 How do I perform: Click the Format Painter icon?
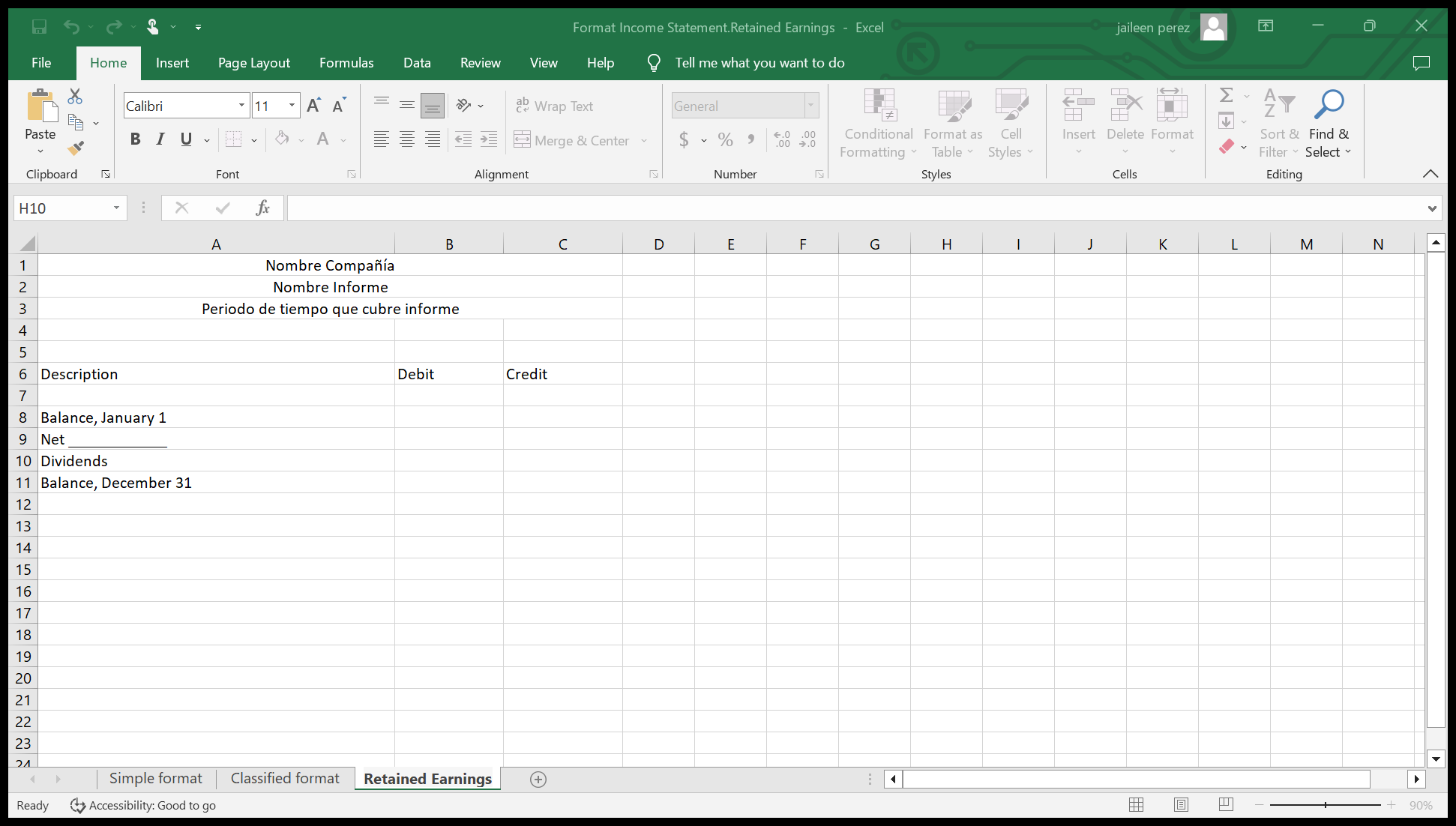pos(75,148)
